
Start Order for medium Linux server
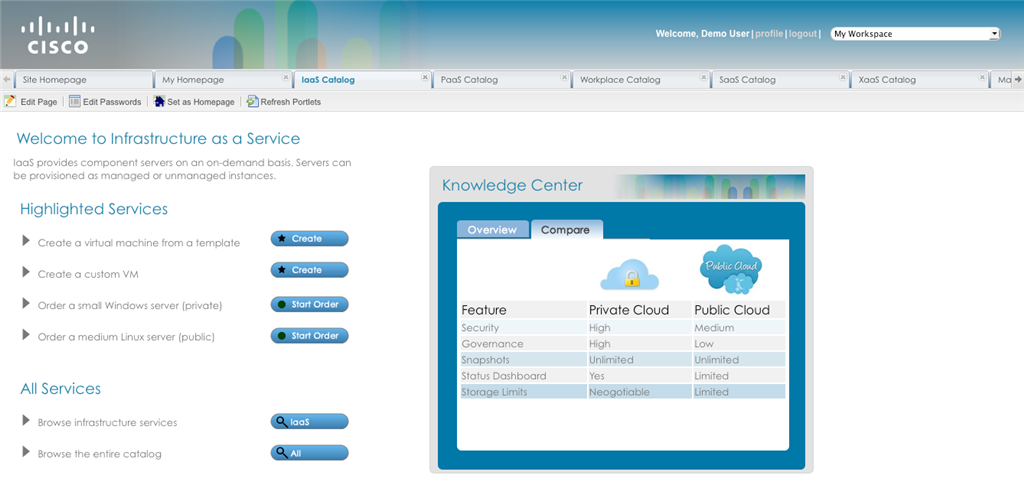pos(310,335)
